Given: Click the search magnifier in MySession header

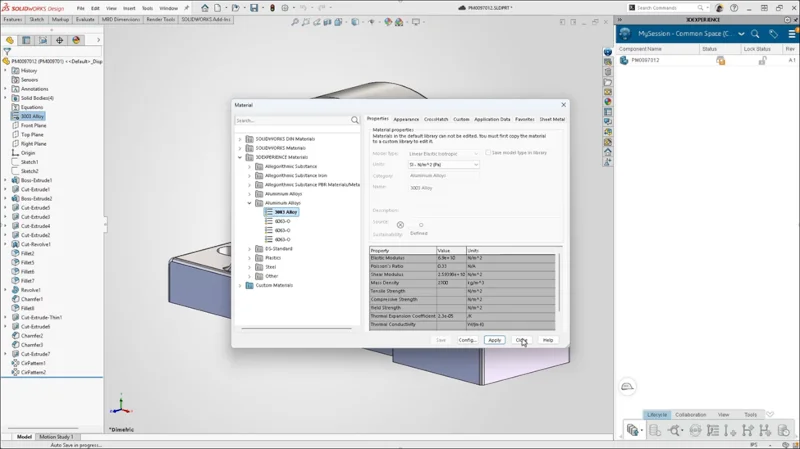Looking at the screenshot, I should [755, 34].
